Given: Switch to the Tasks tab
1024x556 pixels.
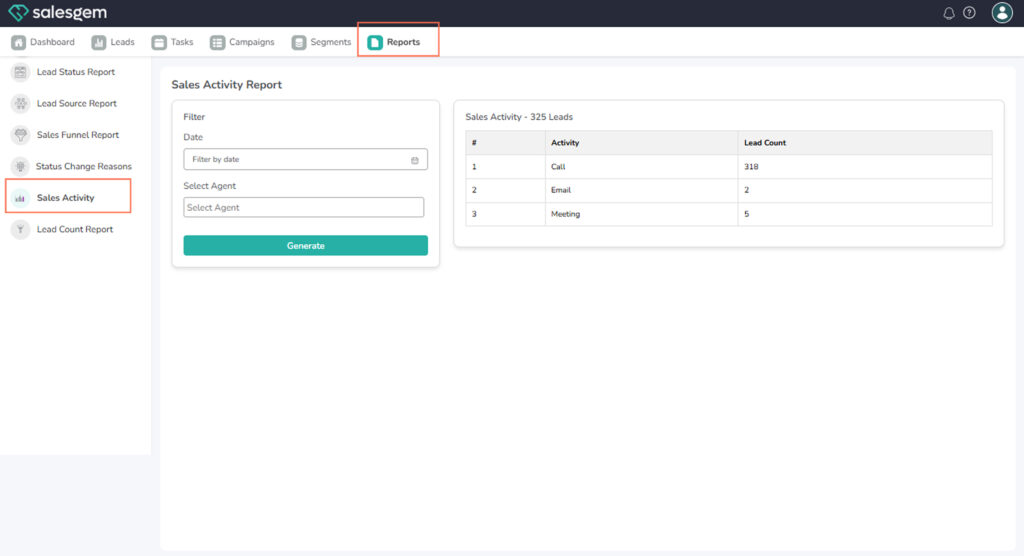Looking at the screenshot, I should pos(172,42).
